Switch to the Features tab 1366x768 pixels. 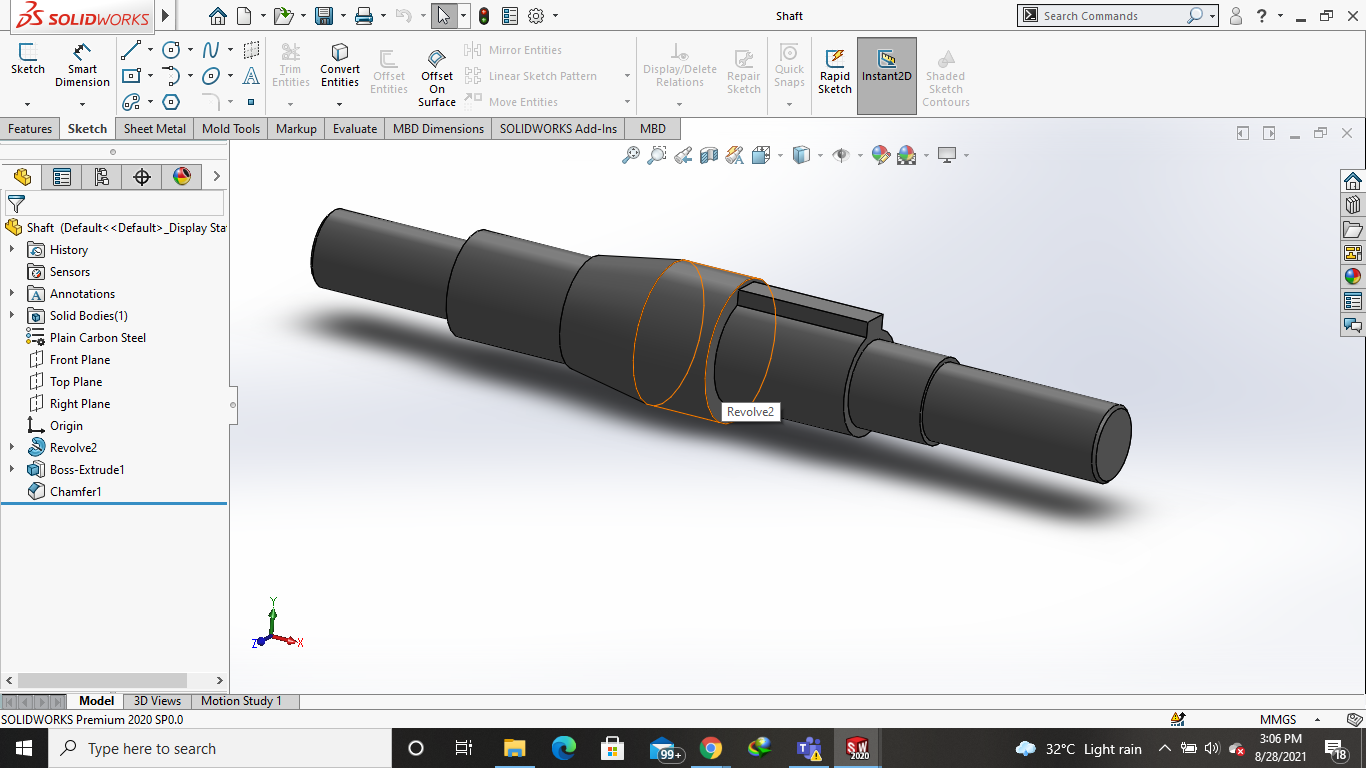pos(30,129)
